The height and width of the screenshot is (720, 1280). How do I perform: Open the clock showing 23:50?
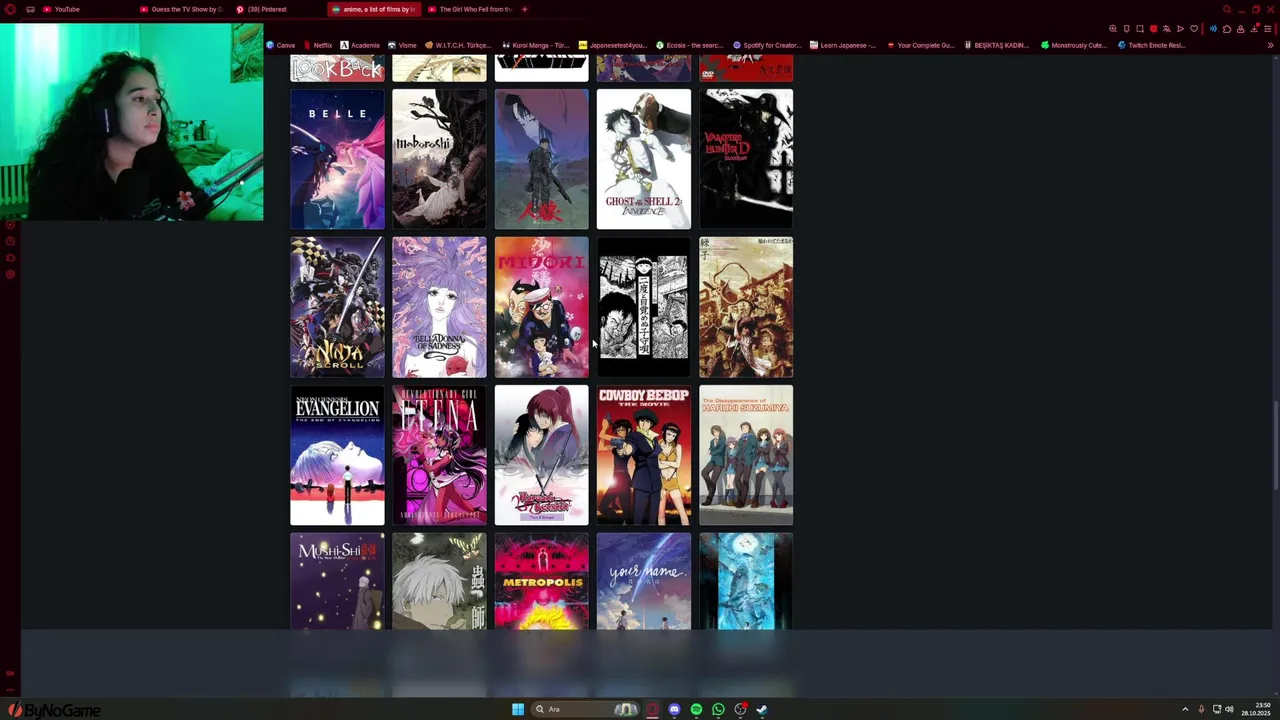[1258, 709]
